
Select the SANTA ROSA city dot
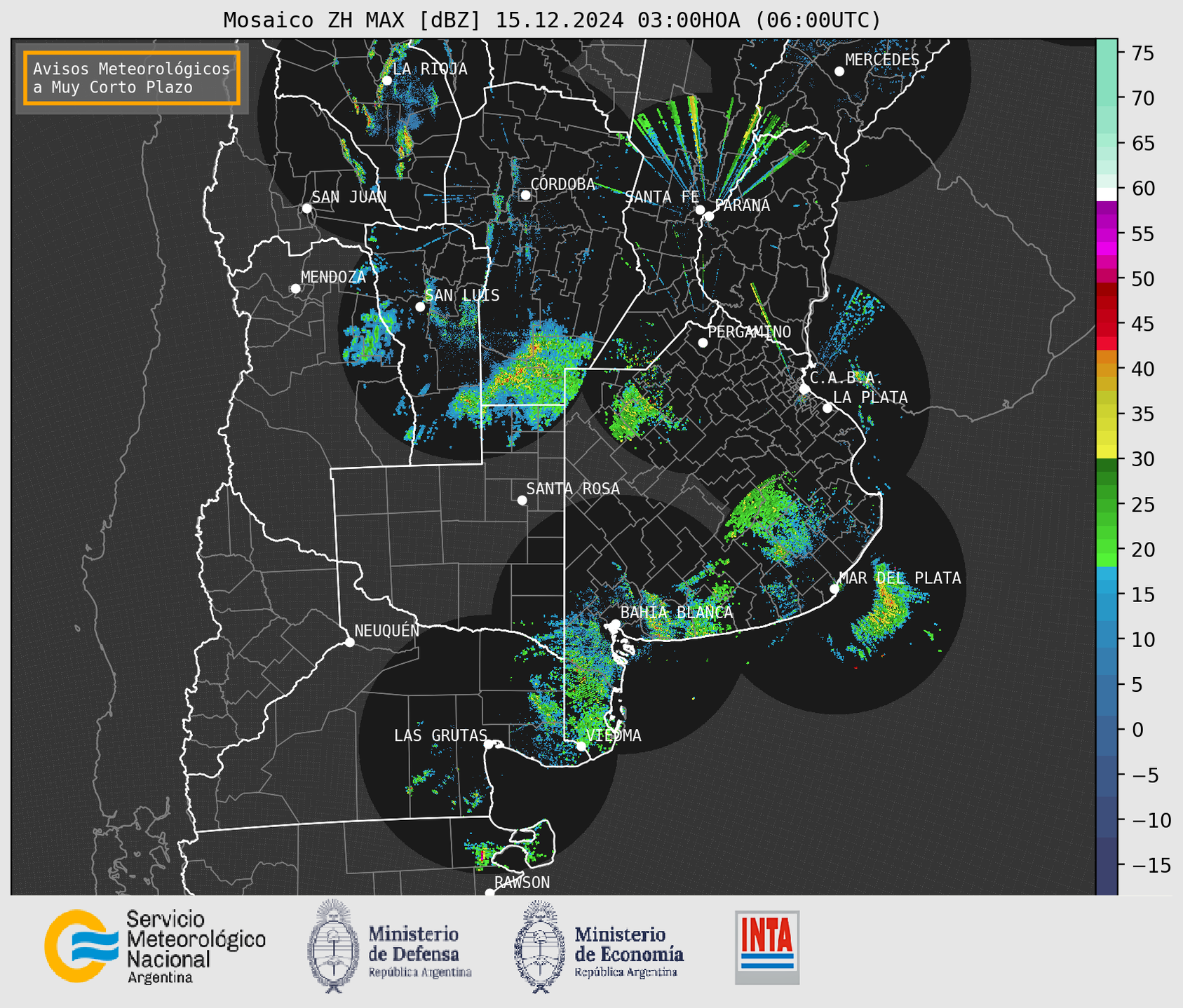pyautogui.click(x=522, y=500)
